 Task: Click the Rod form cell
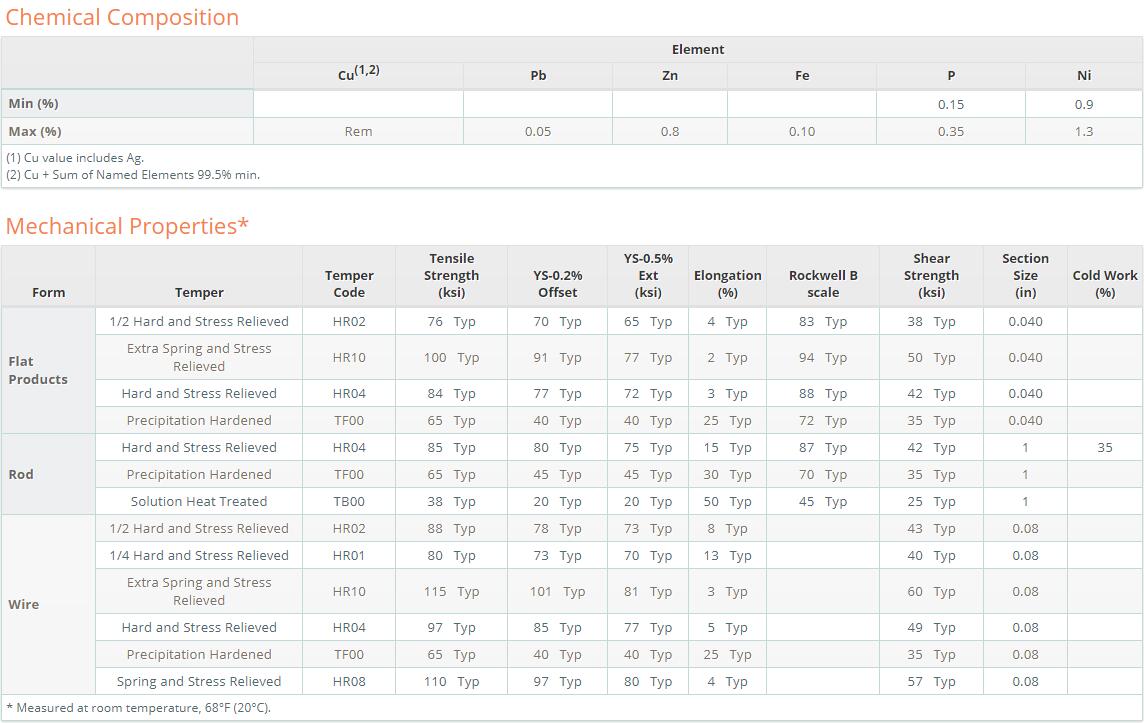coord(21,474)
